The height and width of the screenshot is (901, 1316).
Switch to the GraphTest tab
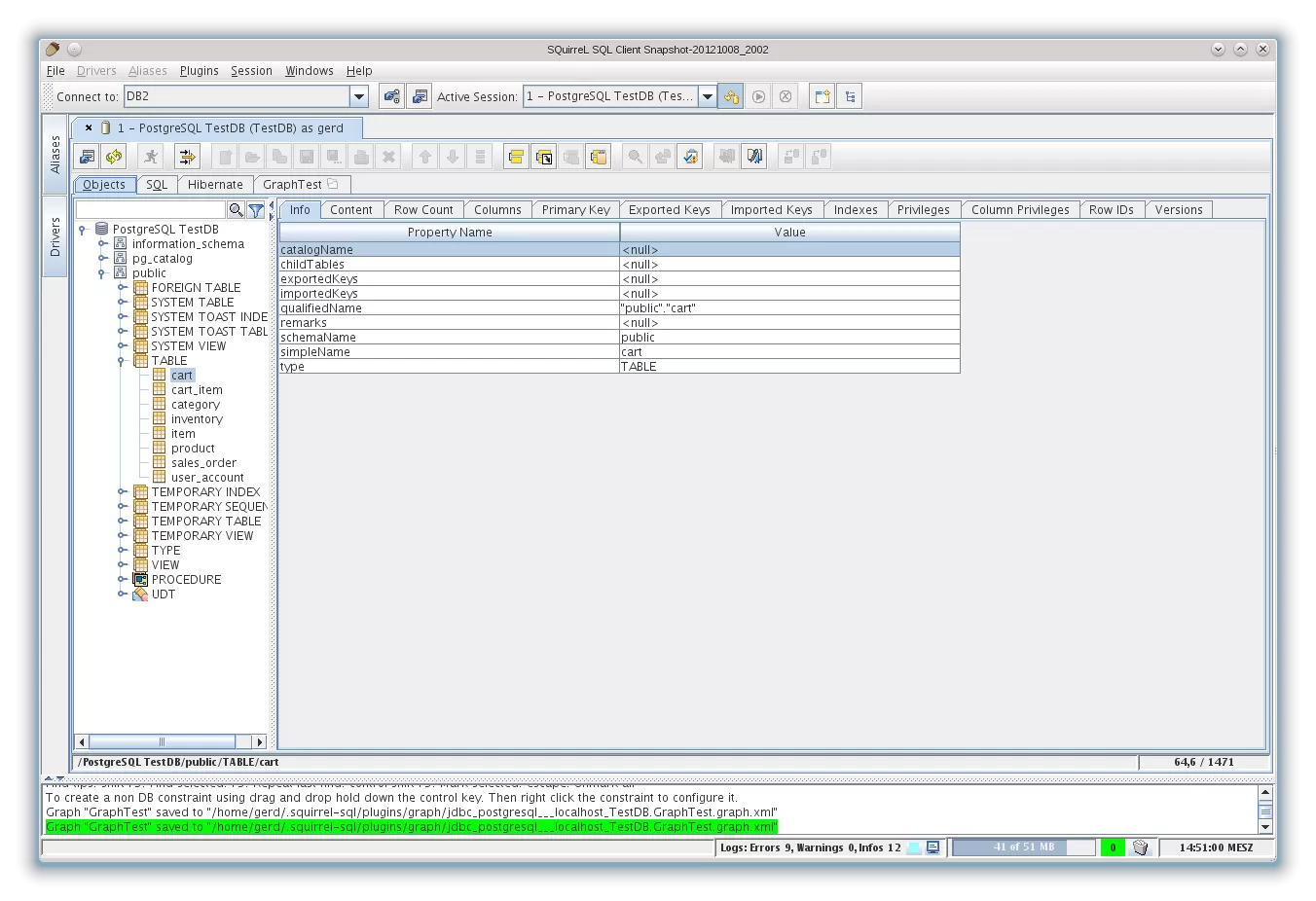(295, 184)
